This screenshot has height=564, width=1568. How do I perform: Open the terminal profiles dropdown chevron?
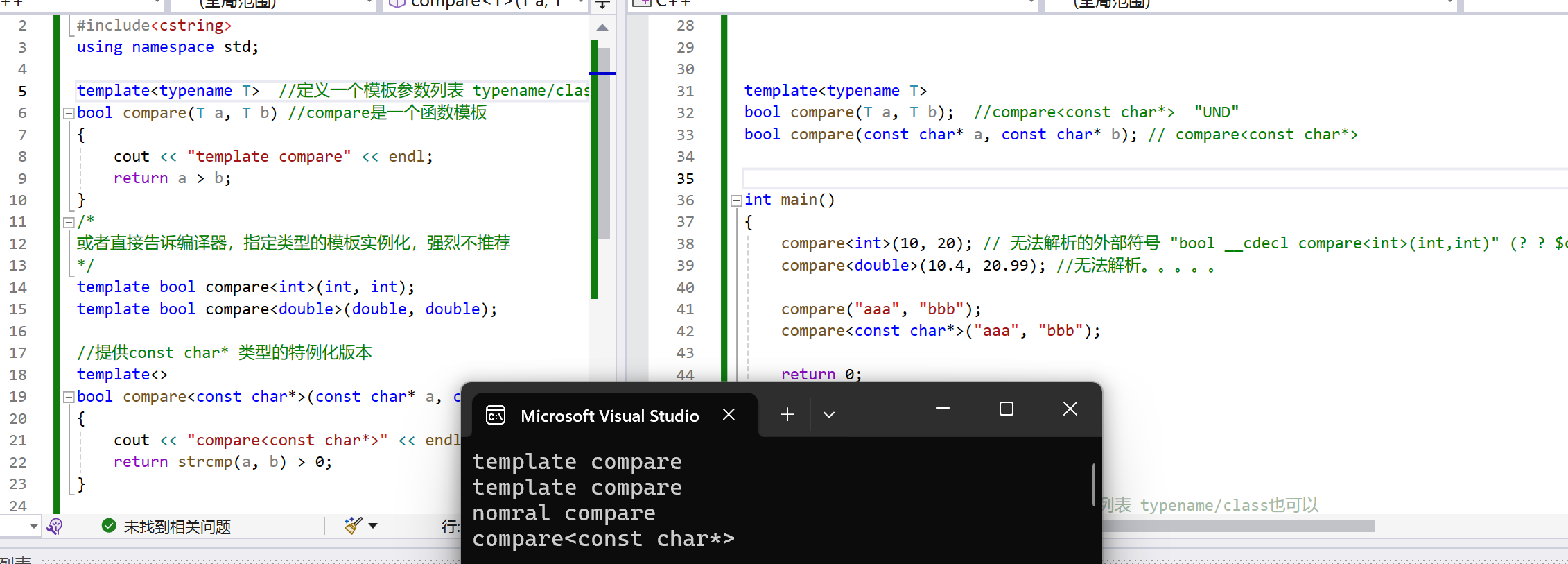click(829, 415)
